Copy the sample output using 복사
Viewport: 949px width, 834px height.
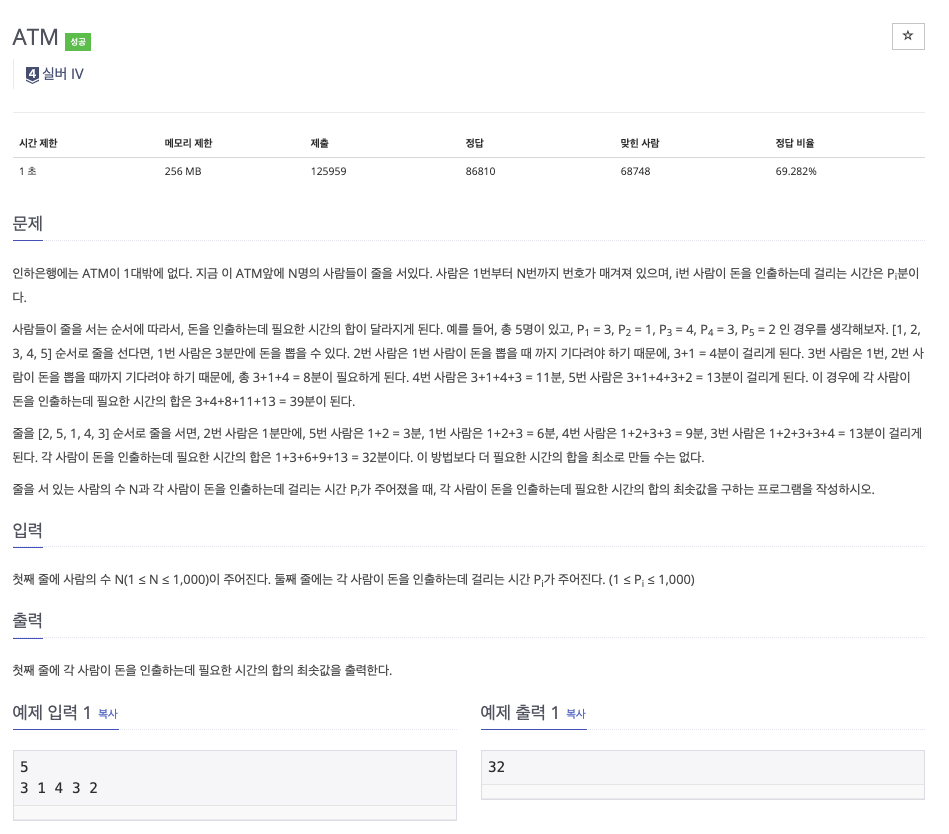(575, 714)
